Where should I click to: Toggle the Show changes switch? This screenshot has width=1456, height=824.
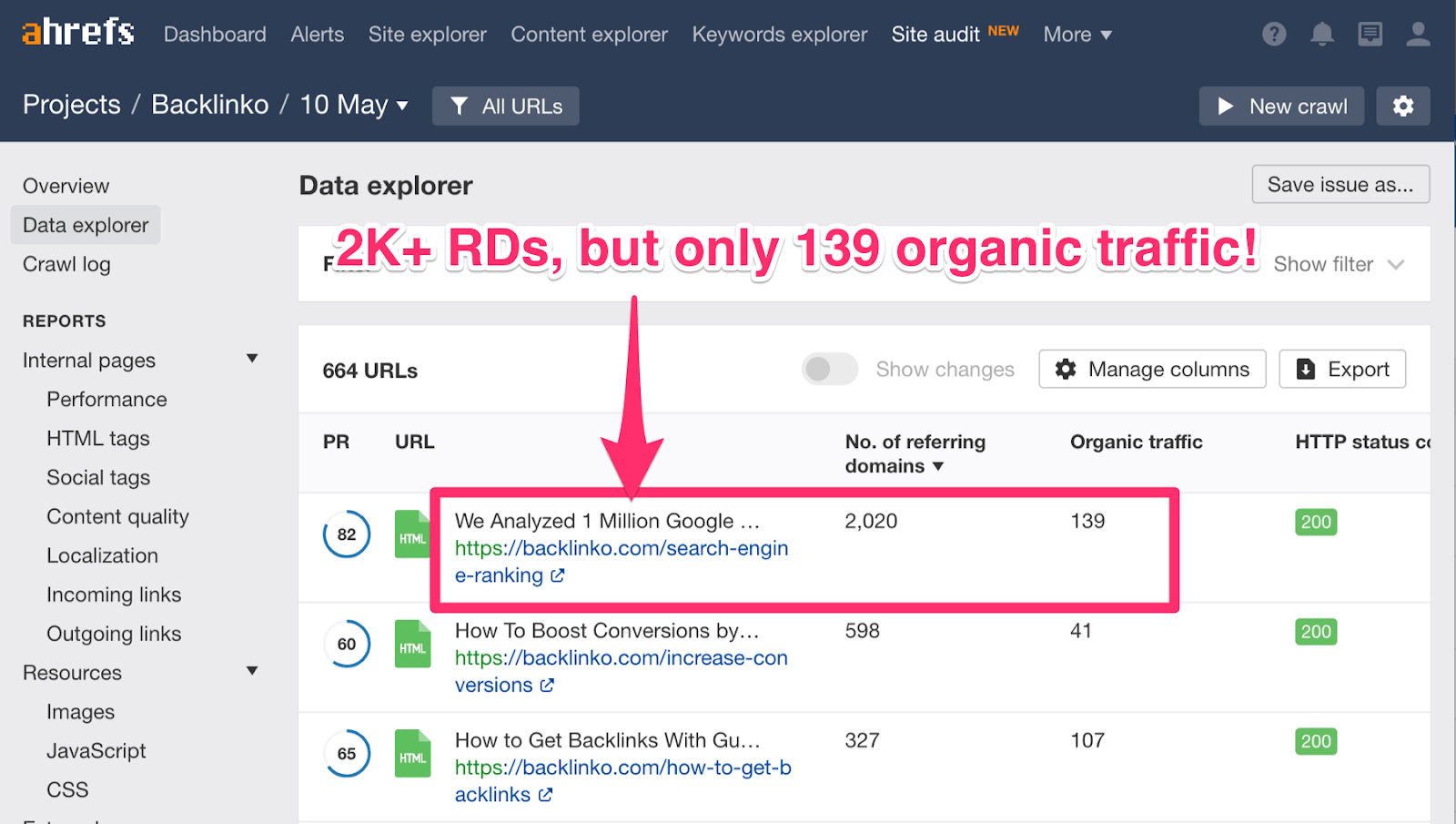(829, 369)
